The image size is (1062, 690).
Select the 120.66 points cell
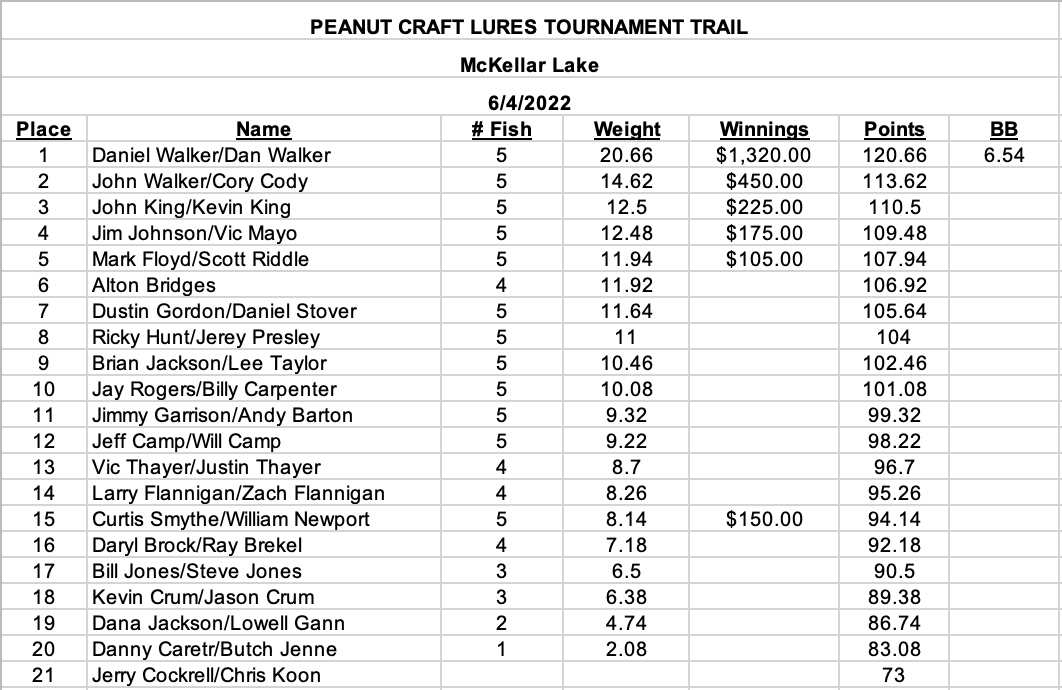[x=894, y=155]
